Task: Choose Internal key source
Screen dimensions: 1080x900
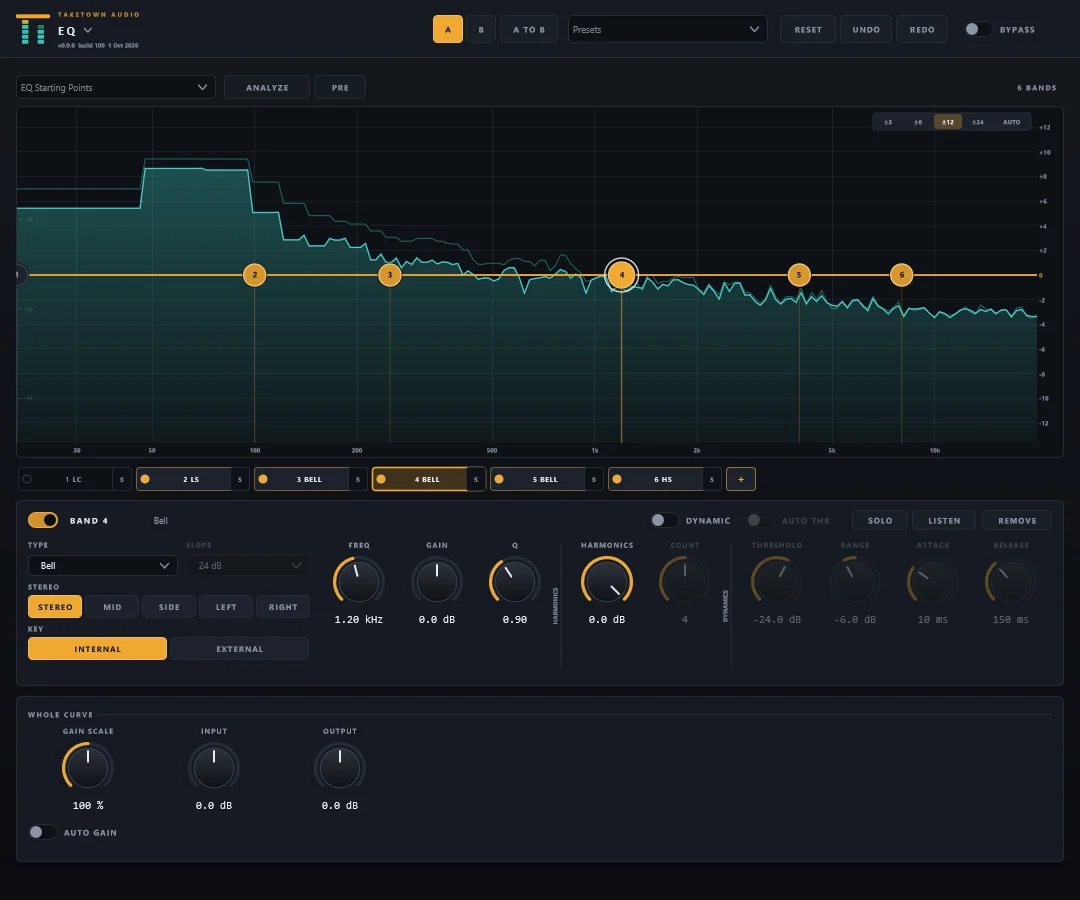Action: click(97, 649)
